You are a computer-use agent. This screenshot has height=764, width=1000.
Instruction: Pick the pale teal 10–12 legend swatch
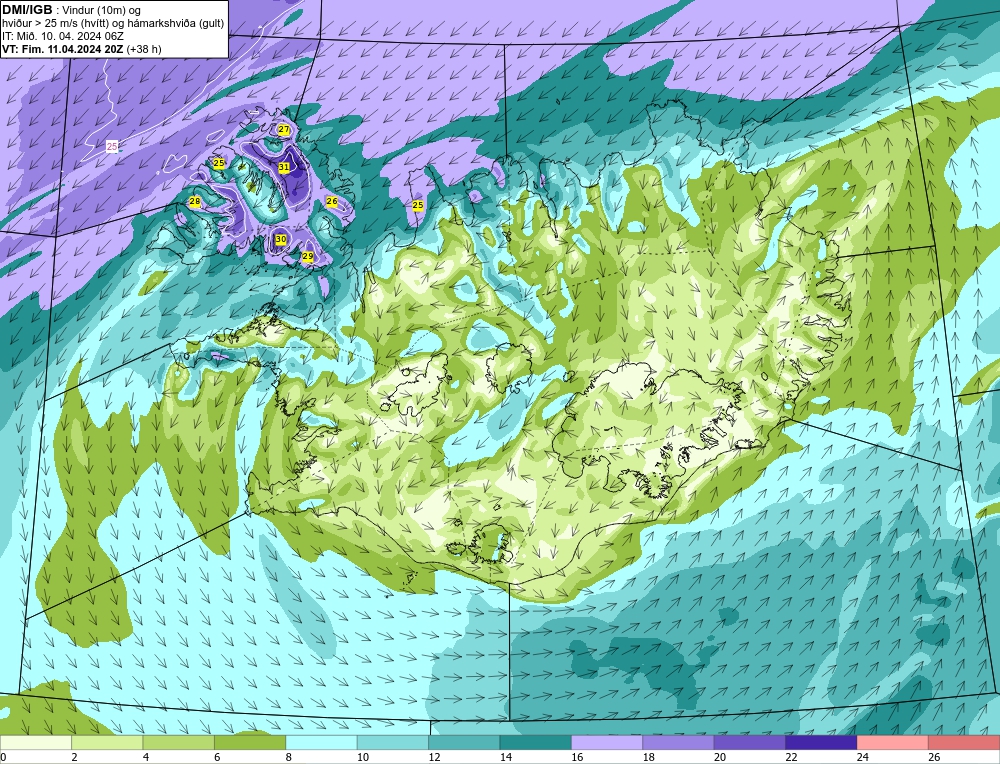pyautogui.click(x=393, y=742)
